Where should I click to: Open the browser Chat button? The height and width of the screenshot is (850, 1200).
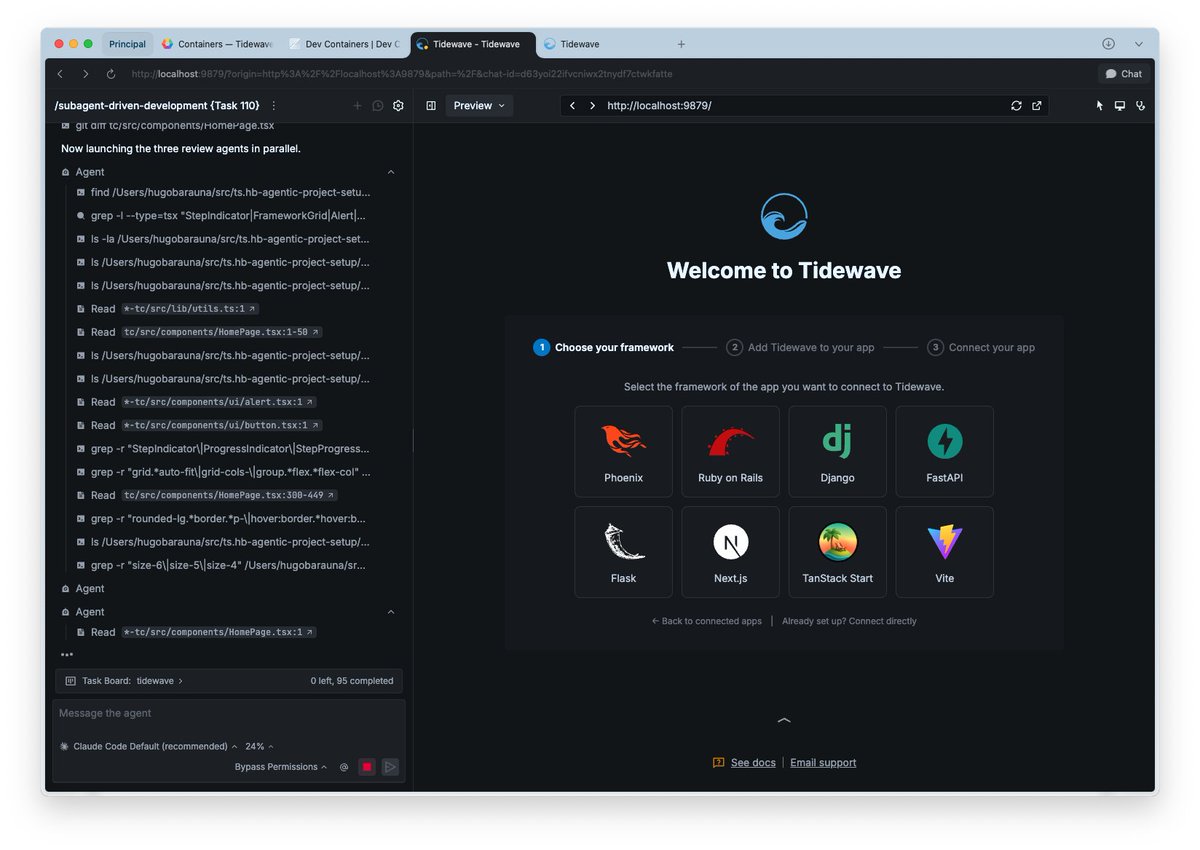point(1123,74)
